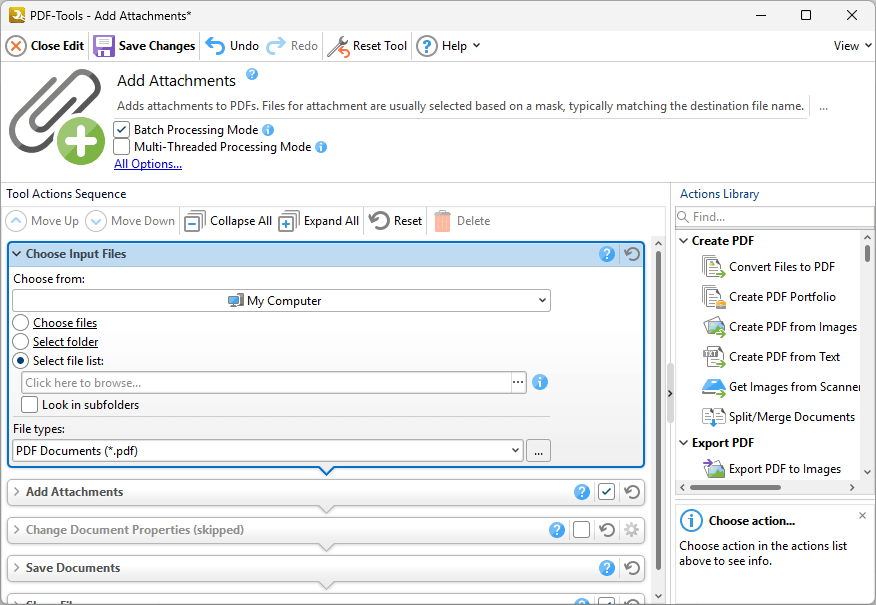Select Create PDF Portfolio action
Image resolution: width=876 pixels, height=605 pixels.
(x=769, y=297)
